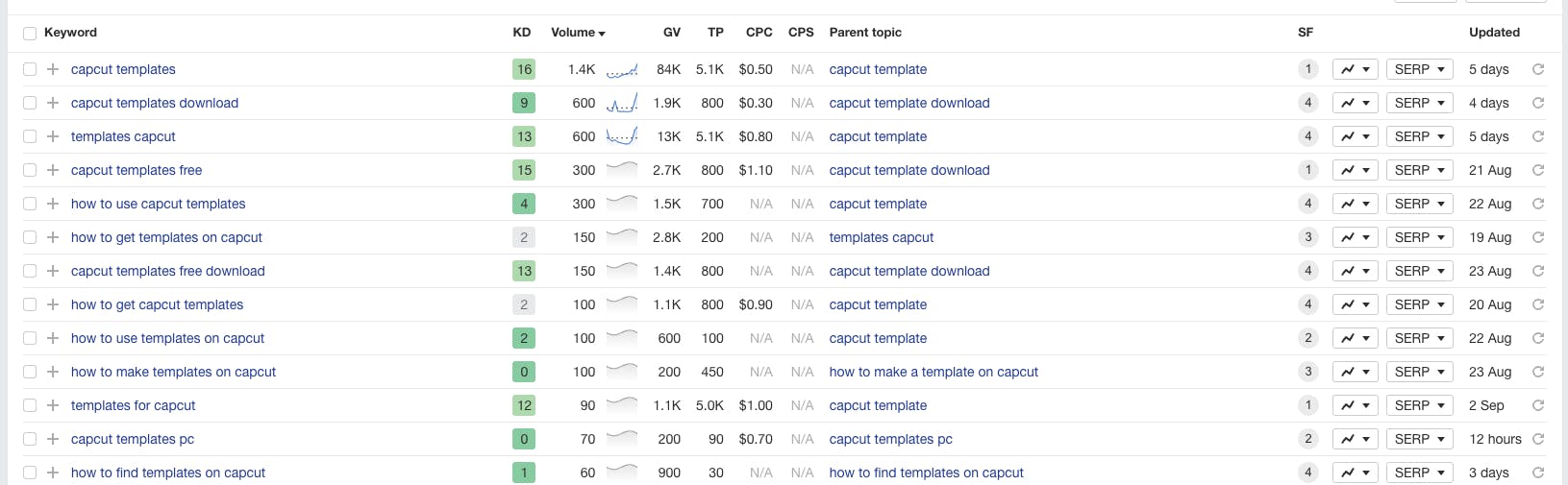This screenshot has width=1568, height=485.
Task: Open parent topic 'capcut templates pc' link
Action: pos(891,439)
